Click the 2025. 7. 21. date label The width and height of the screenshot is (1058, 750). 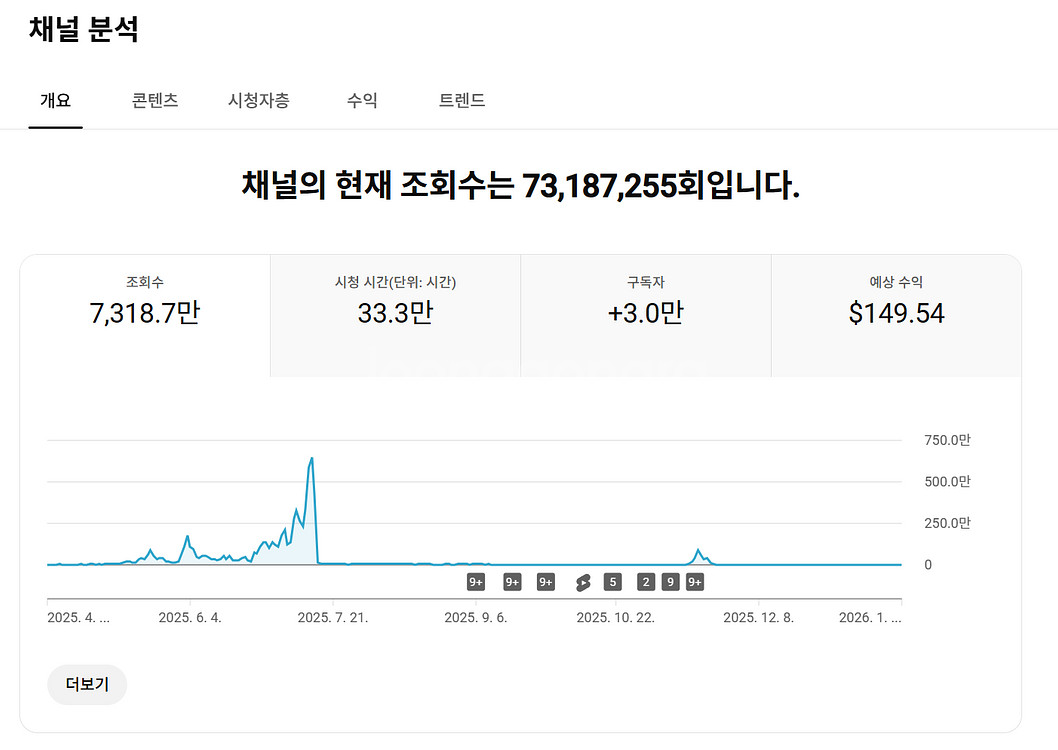coord(333,618)
